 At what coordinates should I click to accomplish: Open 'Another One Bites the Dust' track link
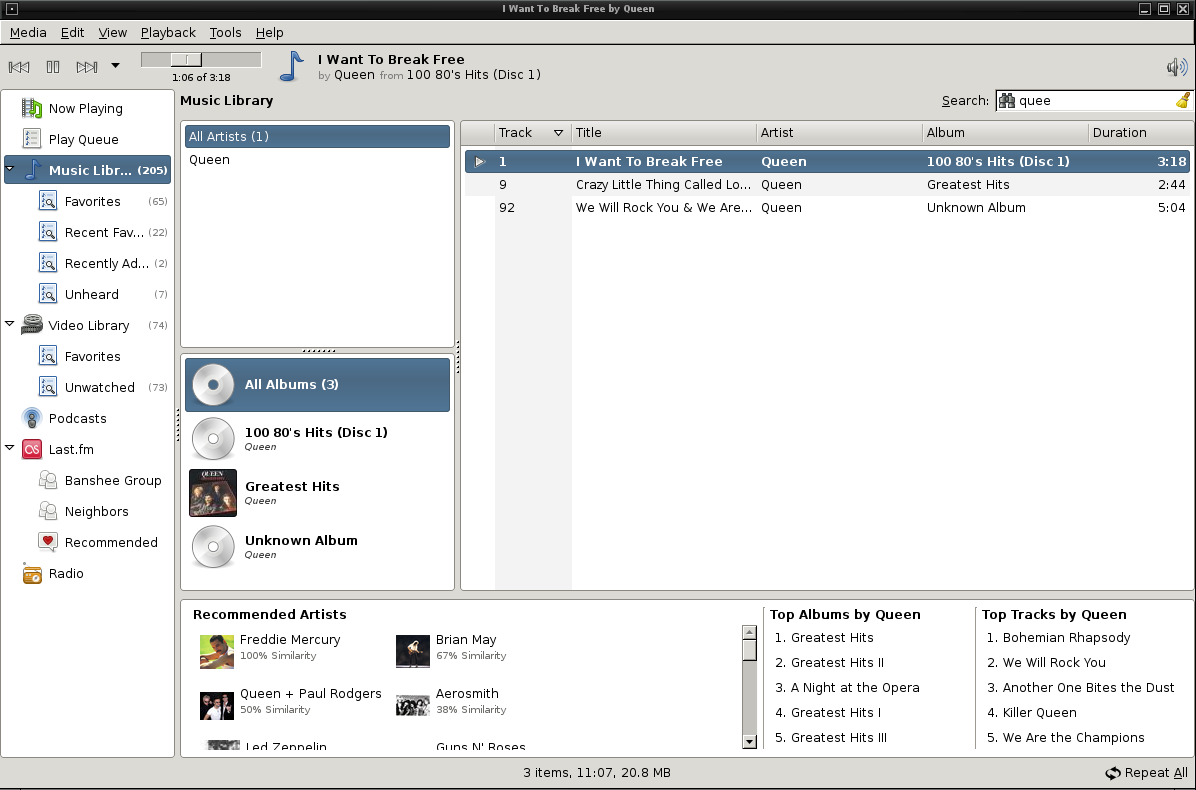coord(1088,688)
